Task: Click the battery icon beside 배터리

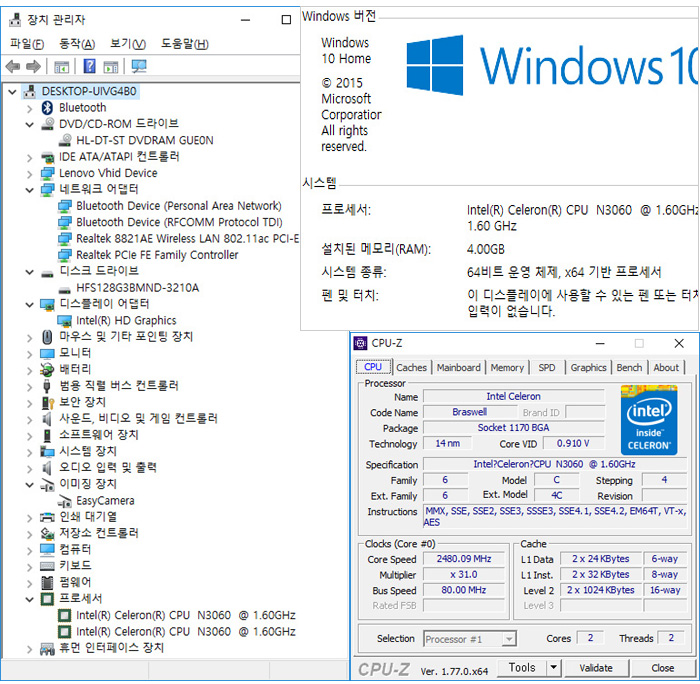Action: point(47,369)
